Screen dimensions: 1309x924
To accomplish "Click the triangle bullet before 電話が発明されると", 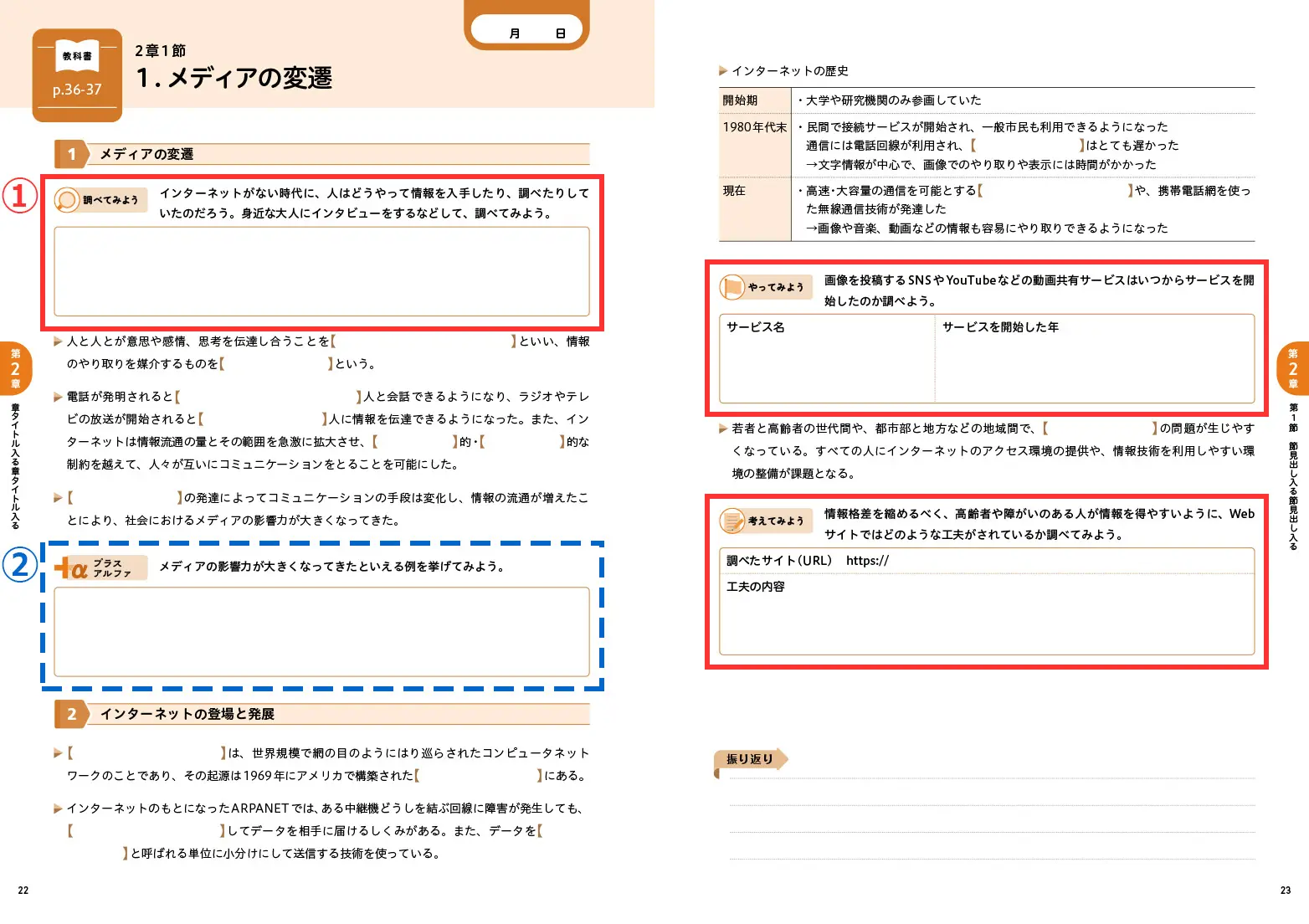I will [x=58, y=397].
